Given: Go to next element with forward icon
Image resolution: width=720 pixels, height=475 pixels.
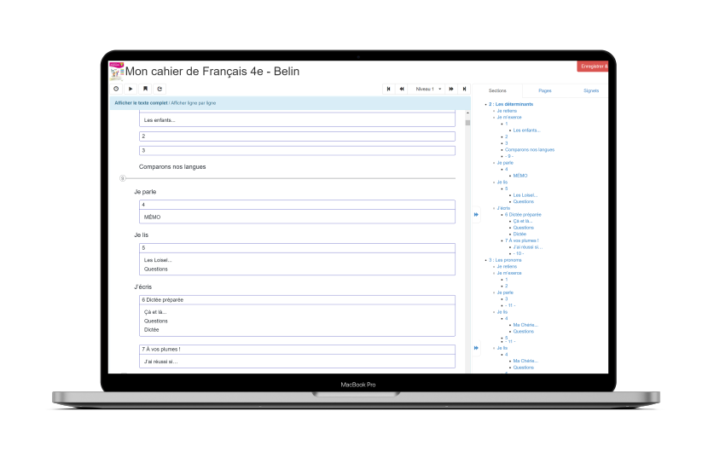Looking at the screenshot, I should (451, 89).
